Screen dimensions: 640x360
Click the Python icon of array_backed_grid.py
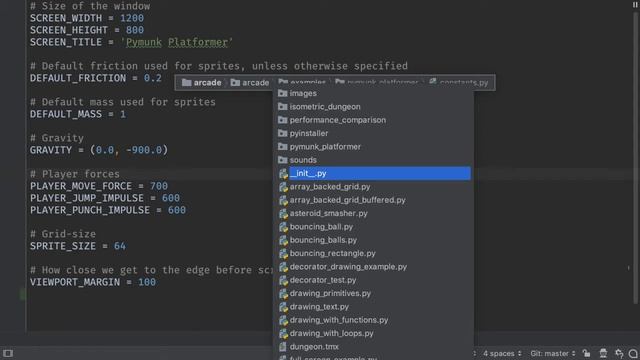(283, 187)
